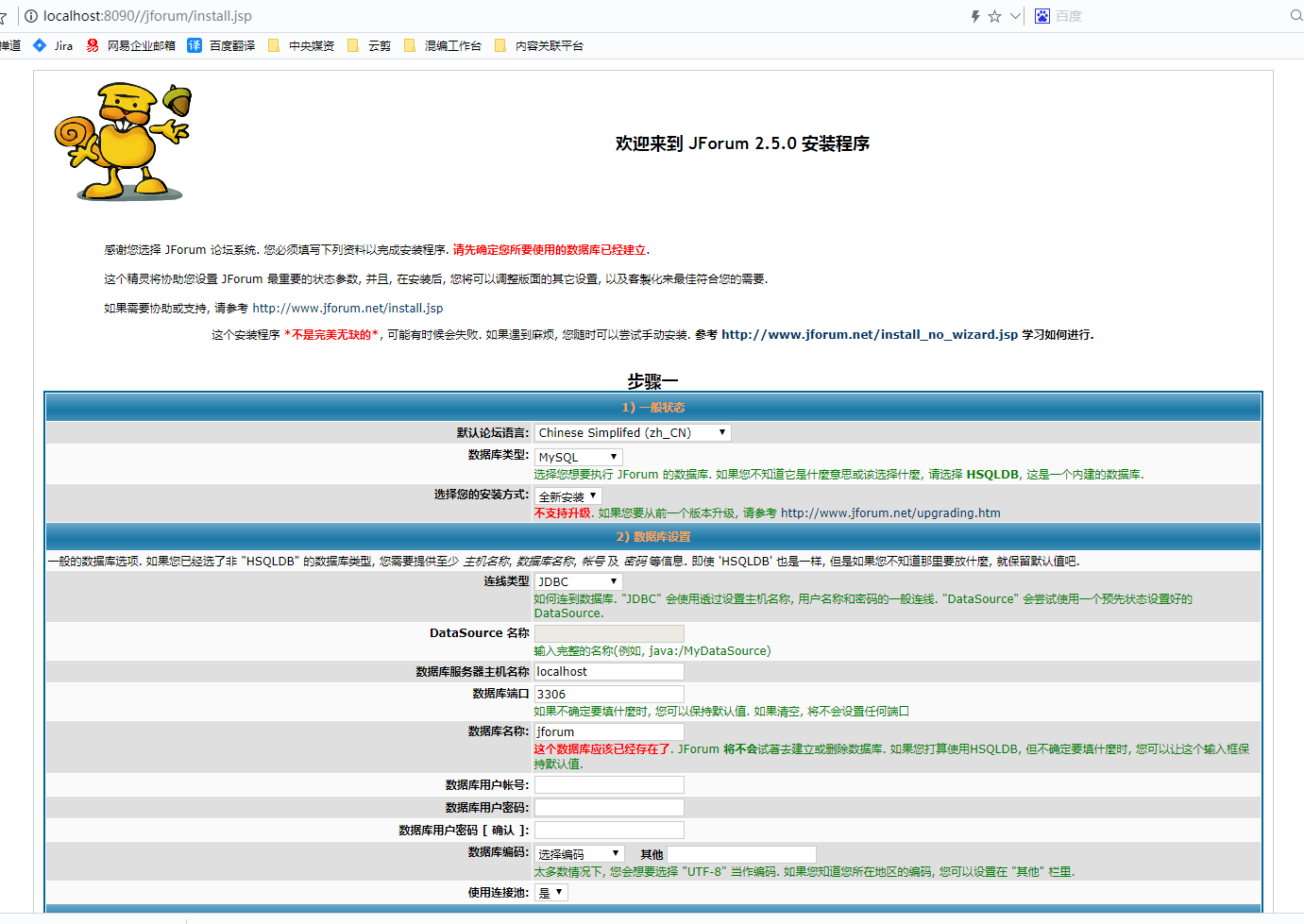Open the 网易企业邮箱 bookmark
Screen dimensions: 1304x924
click(x=130, y=45)
